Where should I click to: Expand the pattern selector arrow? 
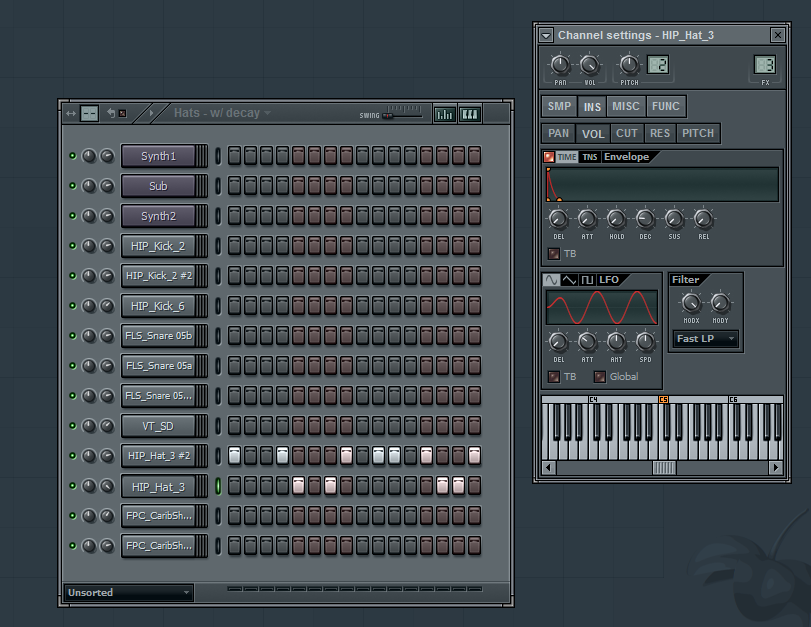click(x=152, y=113)
